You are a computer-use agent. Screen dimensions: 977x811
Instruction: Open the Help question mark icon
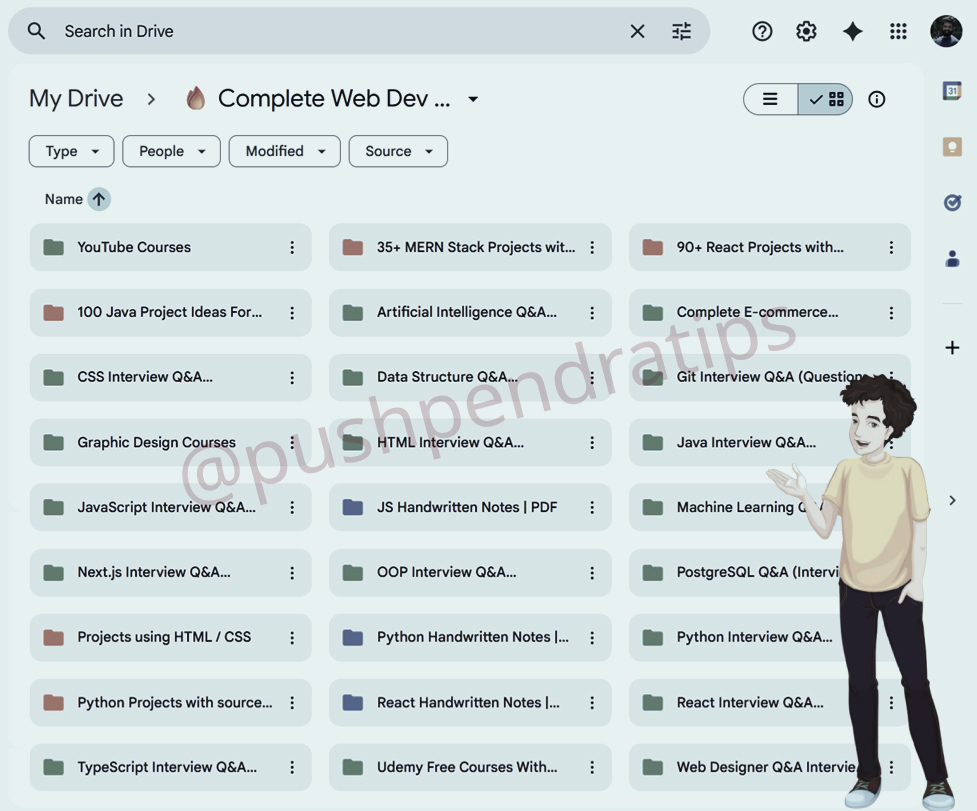[761, 31]
